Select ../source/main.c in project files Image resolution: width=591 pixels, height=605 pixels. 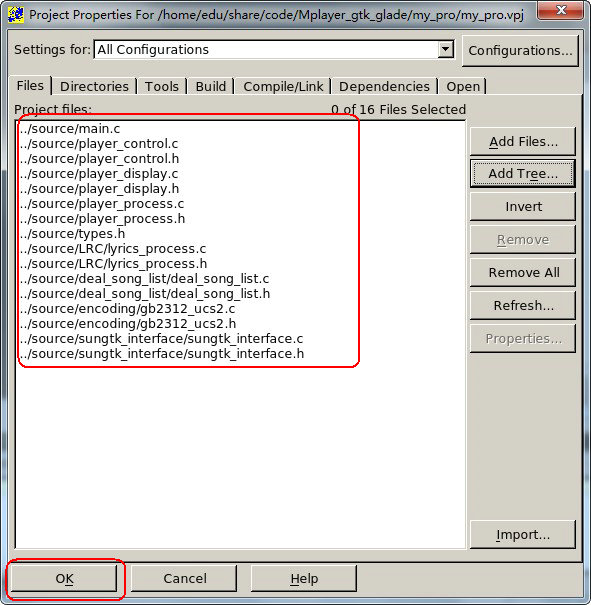pos(70,128)
